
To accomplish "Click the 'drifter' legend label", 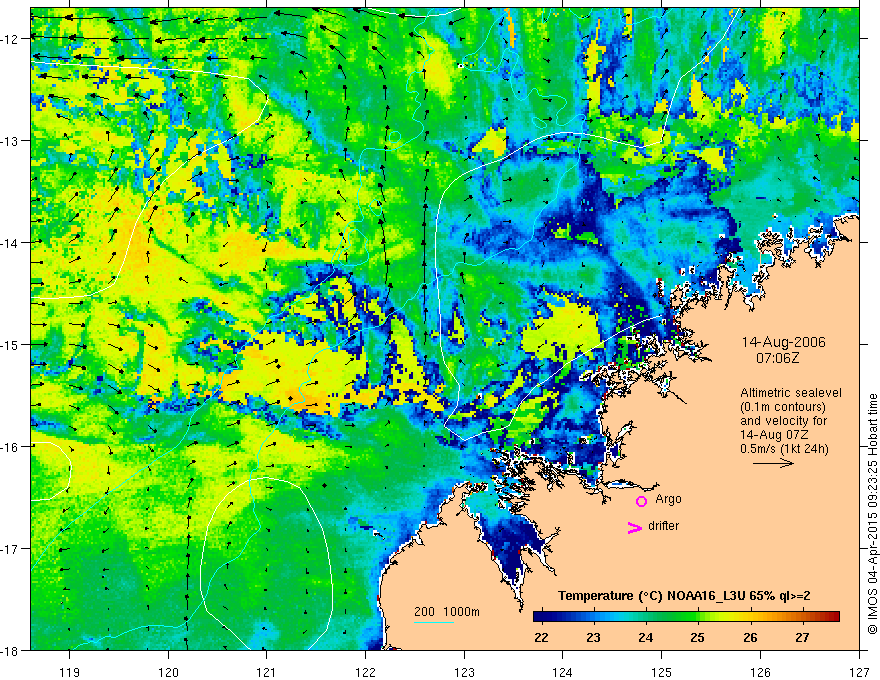I will (x=663, y=526).
